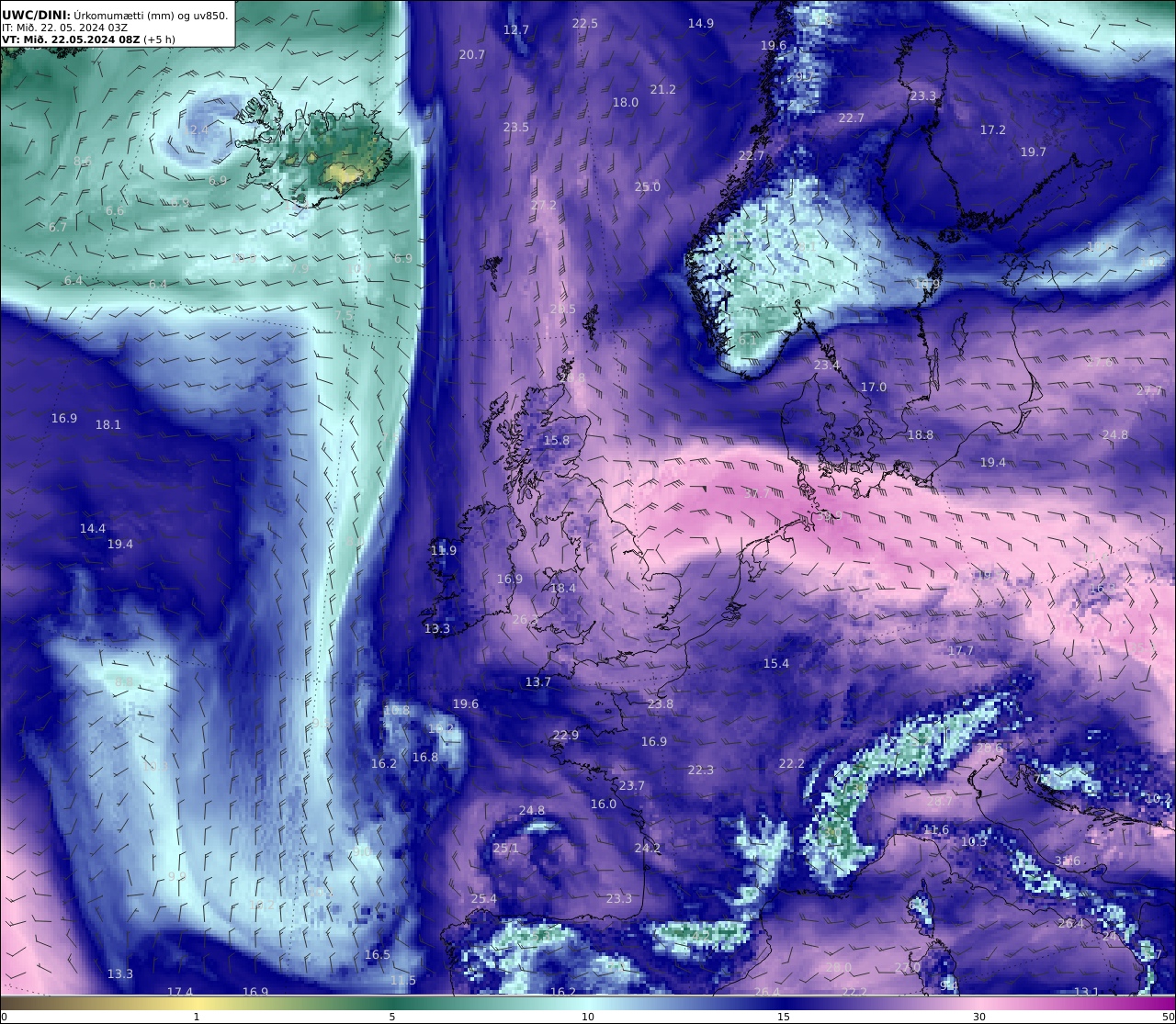Screen dimensions: 1176x1024
Task: Click the 17.4 value label
Action: point(180,993)
